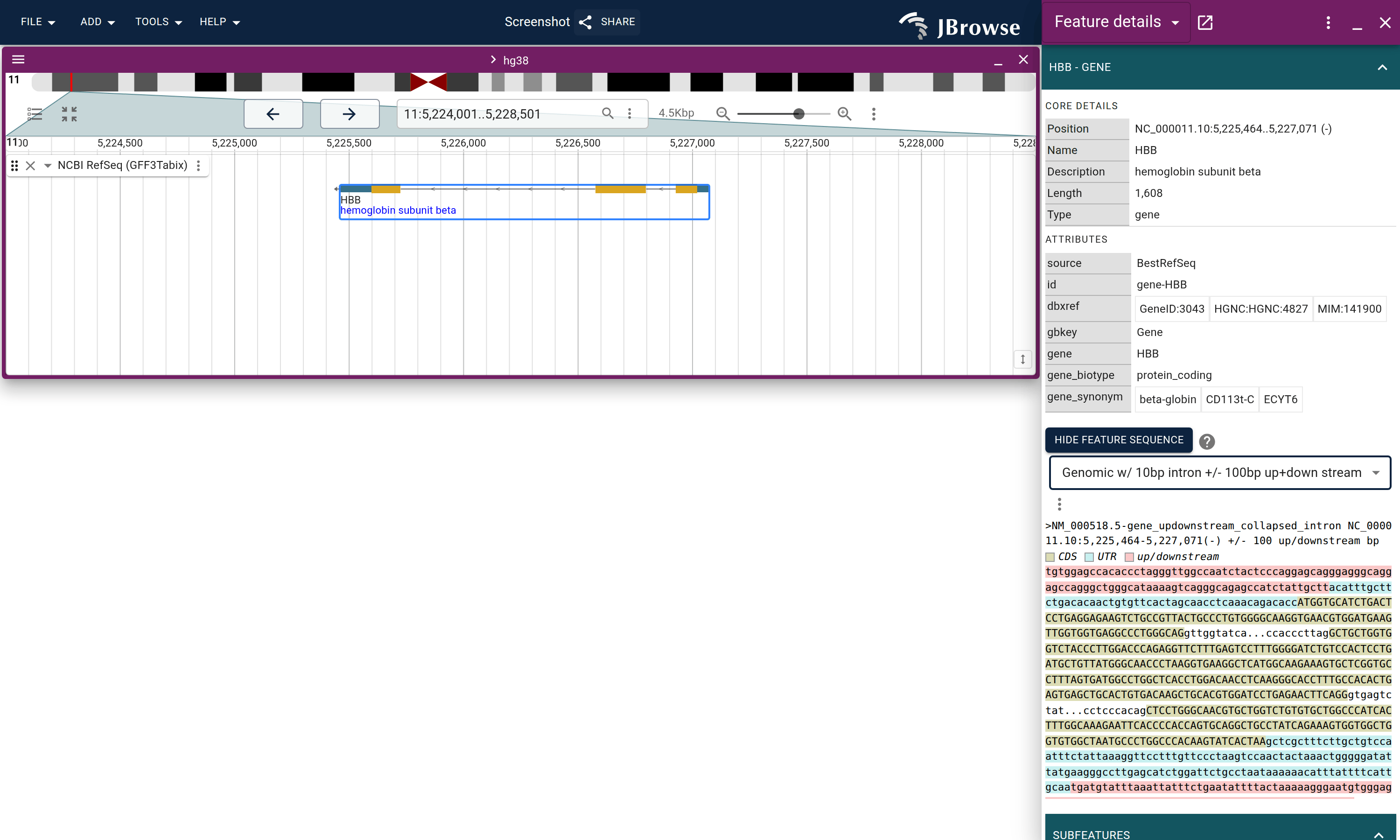Click the CD113t-C synonym value

1230,399
